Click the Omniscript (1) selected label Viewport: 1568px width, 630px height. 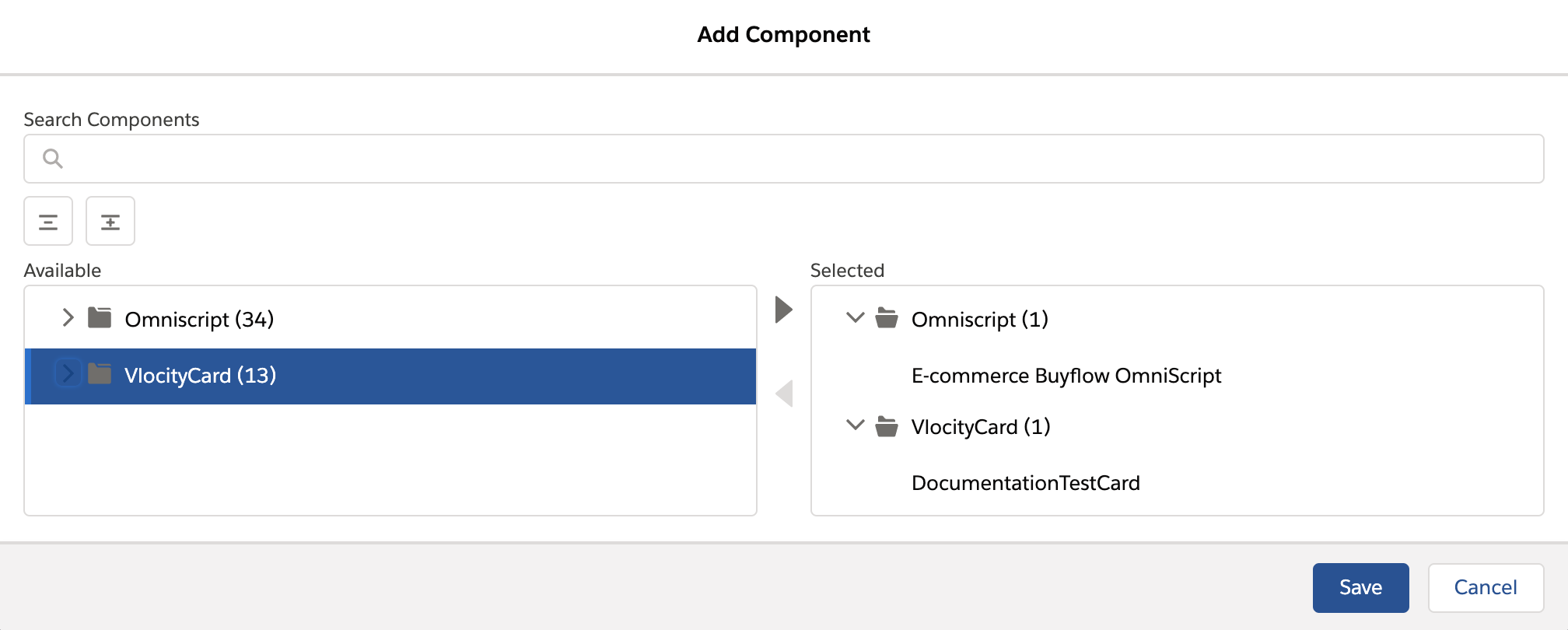(x=980, y=320)
